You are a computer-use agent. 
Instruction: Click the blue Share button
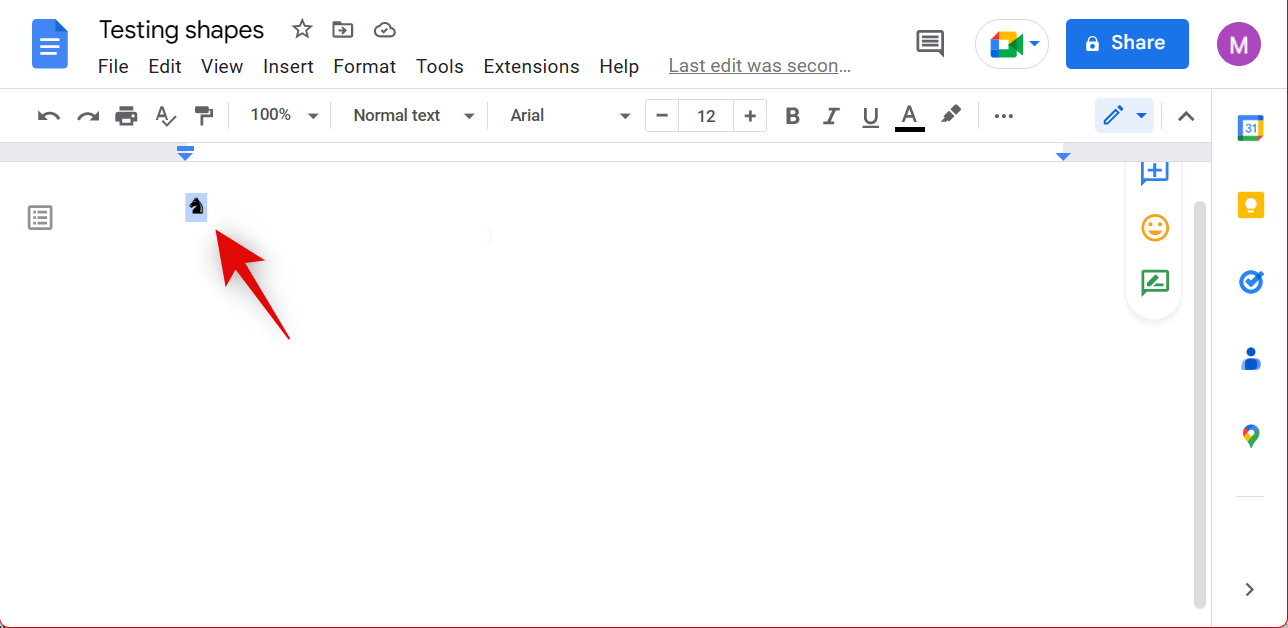coord(1127,43)
